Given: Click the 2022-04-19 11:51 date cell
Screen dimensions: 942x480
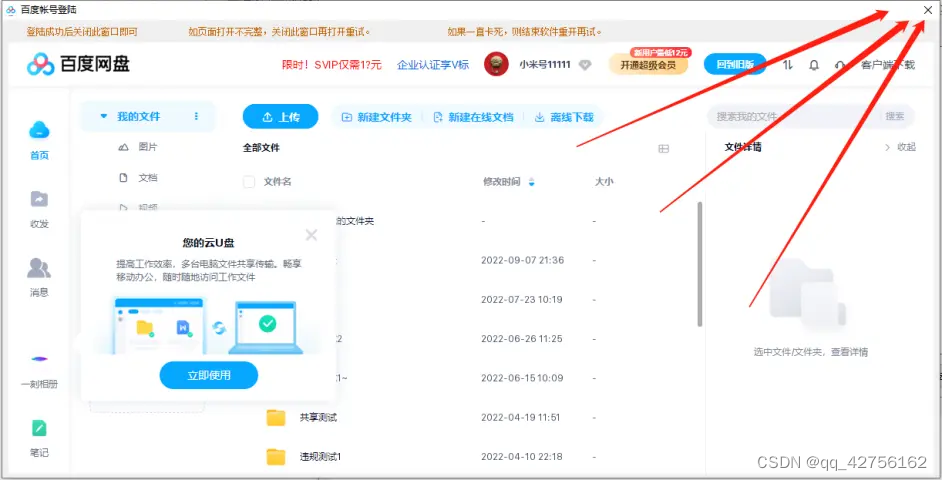Looking at the screenshot, I should (520, 418).
